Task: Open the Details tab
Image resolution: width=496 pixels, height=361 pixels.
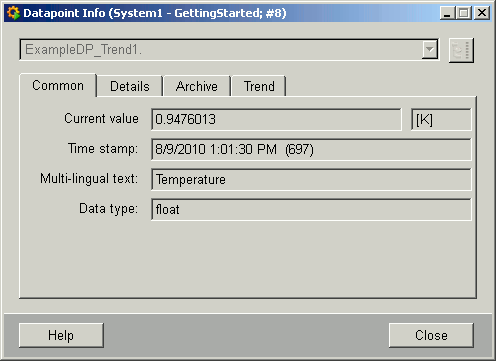Action: pos(130,86)
